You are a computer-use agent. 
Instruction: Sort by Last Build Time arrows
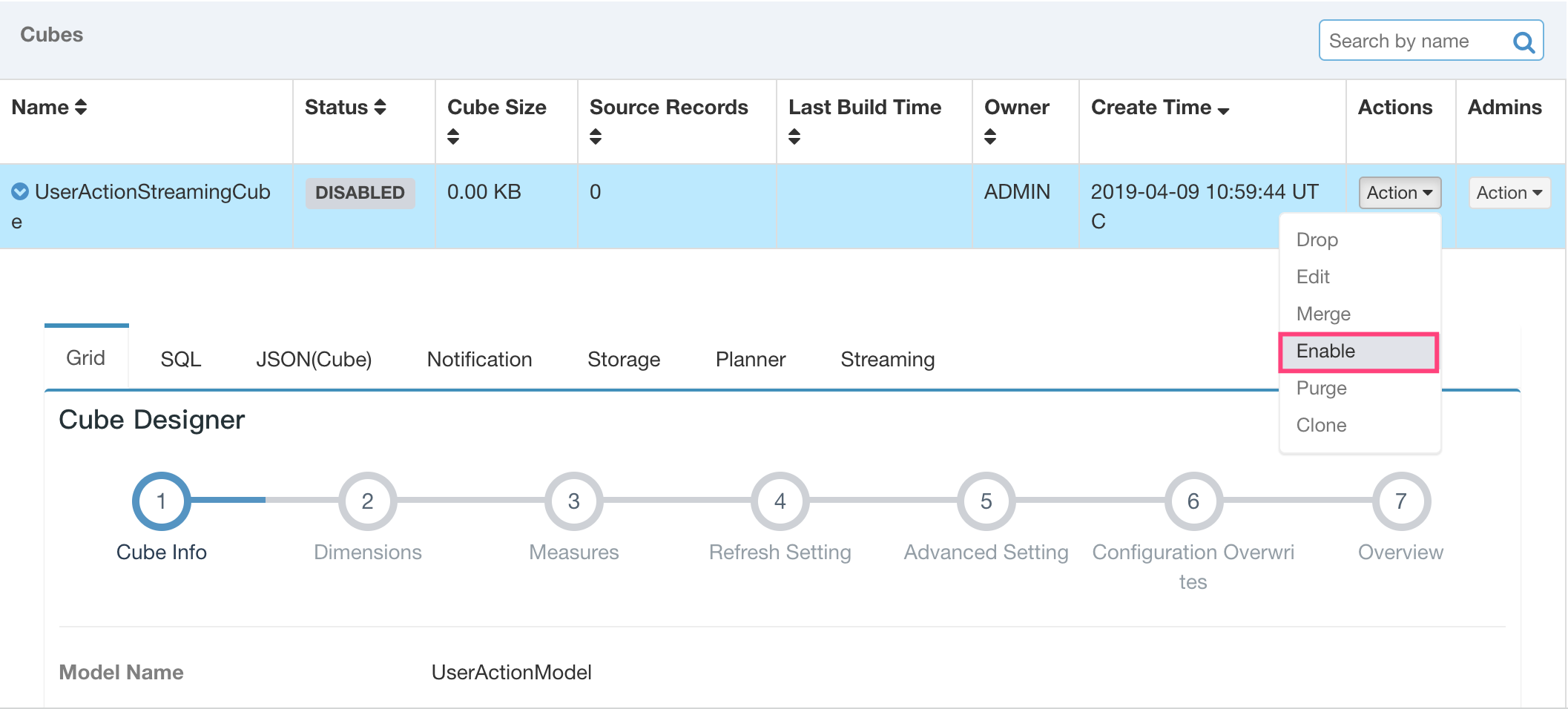[x=794, y=136]
